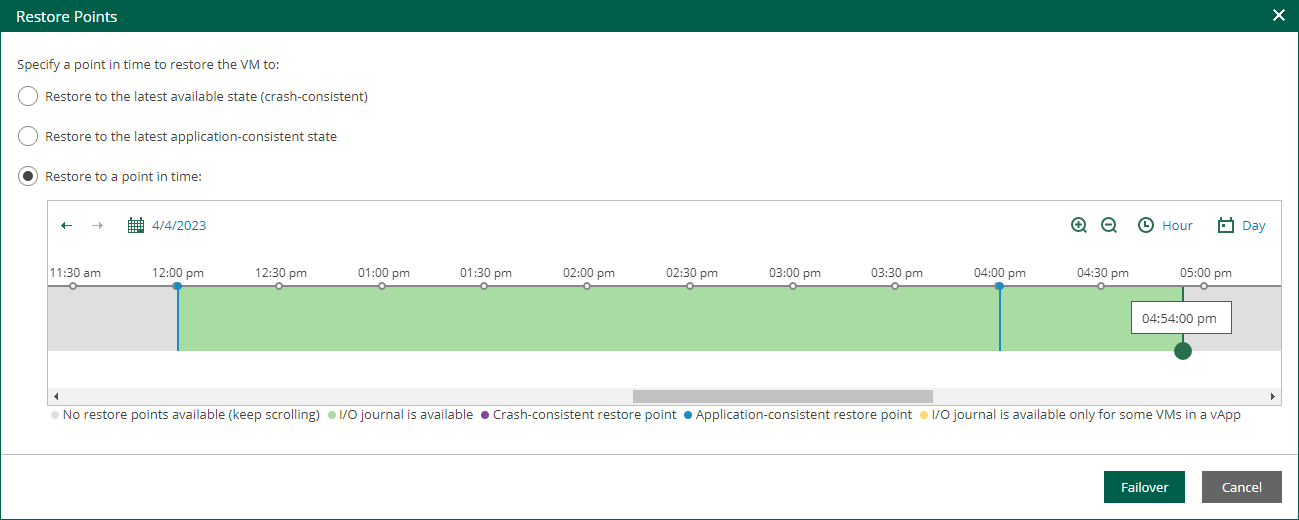
Task: Click the scrollbar left arrow
Action: (x=55, y=396)
